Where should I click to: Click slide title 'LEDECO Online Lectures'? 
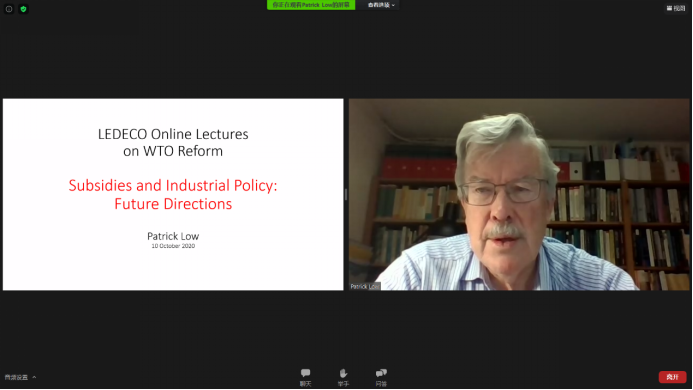(173, 134)
